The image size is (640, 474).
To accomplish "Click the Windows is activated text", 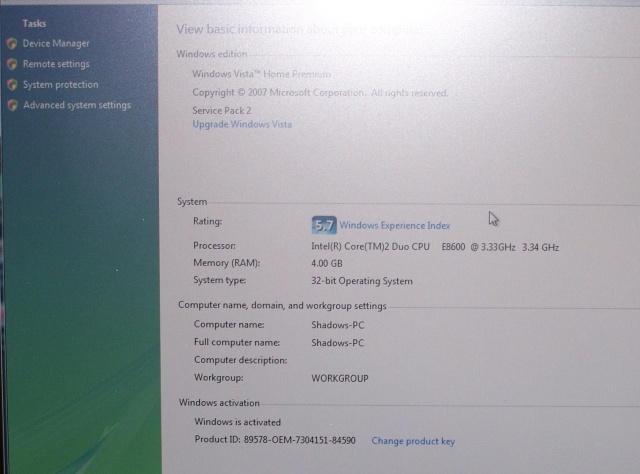I will [238, 422].
